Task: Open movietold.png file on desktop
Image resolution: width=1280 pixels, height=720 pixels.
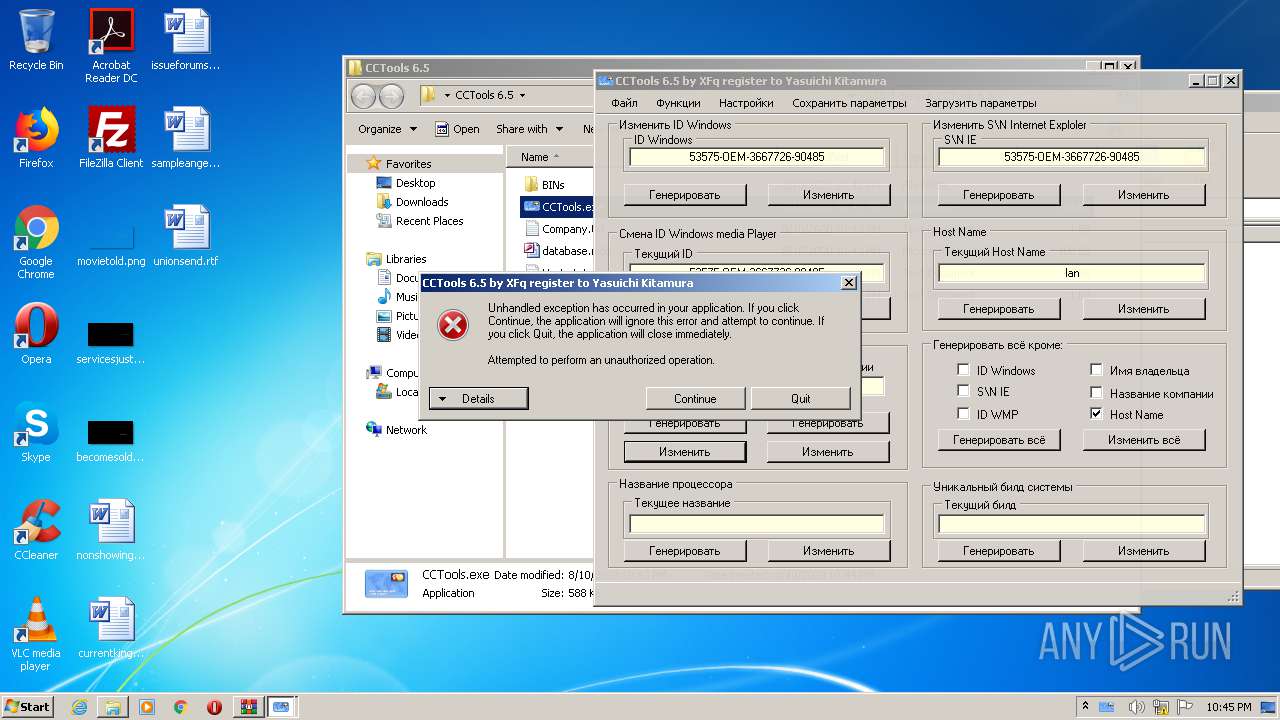Action: tap(111, 247)
